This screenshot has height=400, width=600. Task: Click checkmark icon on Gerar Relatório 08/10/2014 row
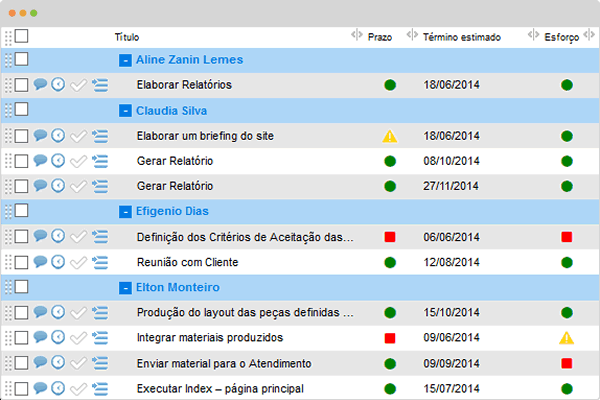point(78,161)
